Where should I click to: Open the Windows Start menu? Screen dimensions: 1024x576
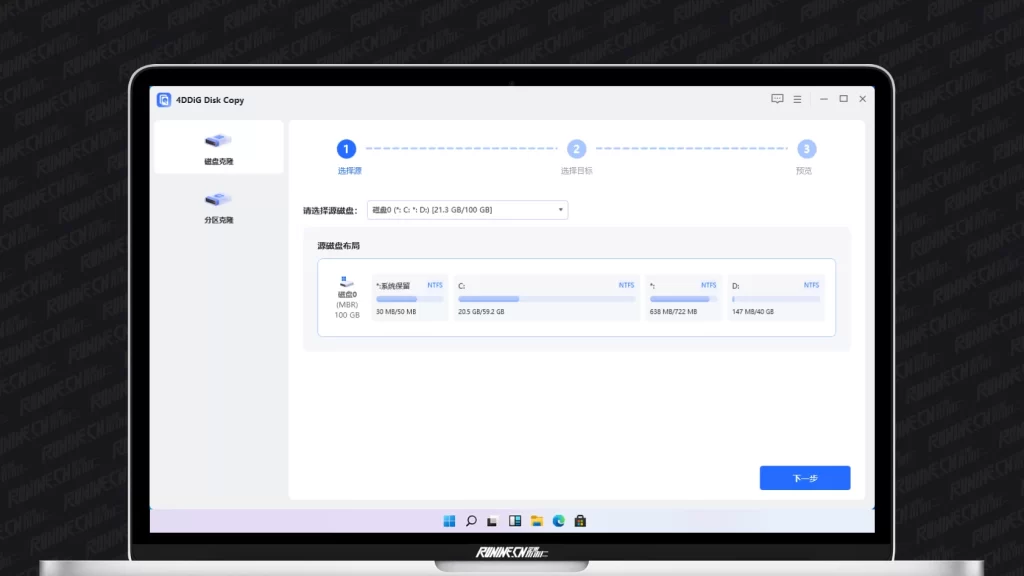[x=449, y=521]
